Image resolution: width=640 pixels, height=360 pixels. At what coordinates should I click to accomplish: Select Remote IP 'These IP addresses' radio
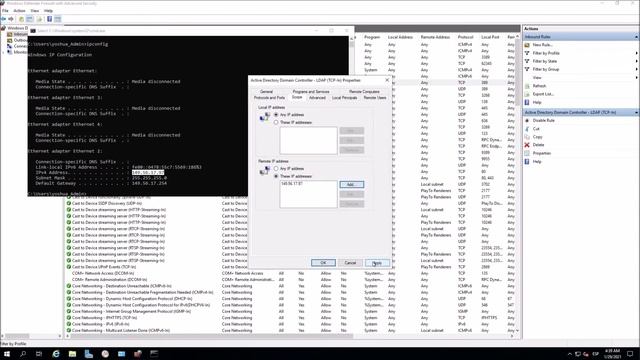pos(276,176)
